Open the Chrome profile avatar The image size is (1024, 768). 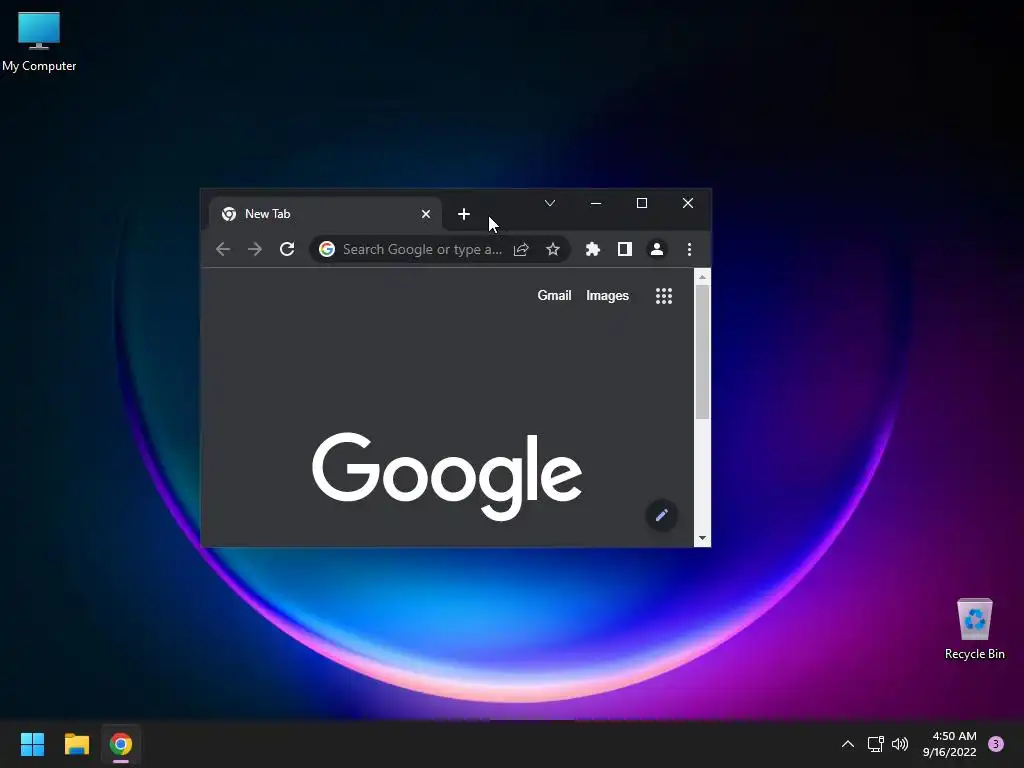click(x=657, y=249)
